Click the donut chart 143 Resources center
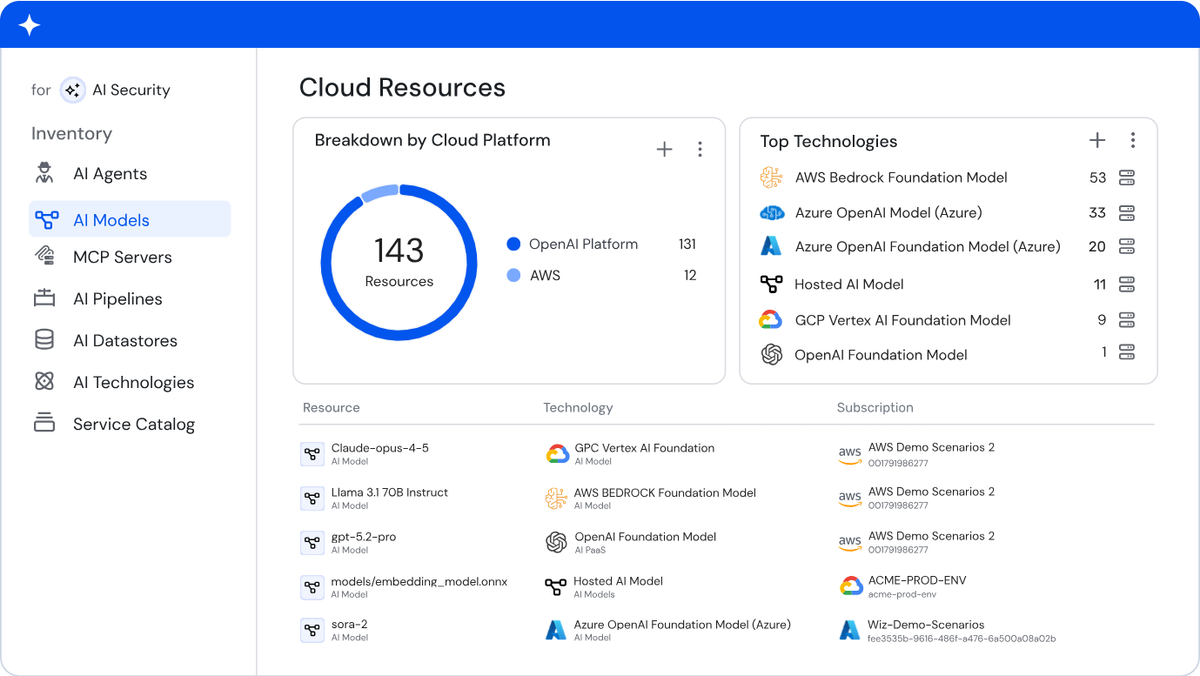The image size is (1200, 676). (399, 262)
